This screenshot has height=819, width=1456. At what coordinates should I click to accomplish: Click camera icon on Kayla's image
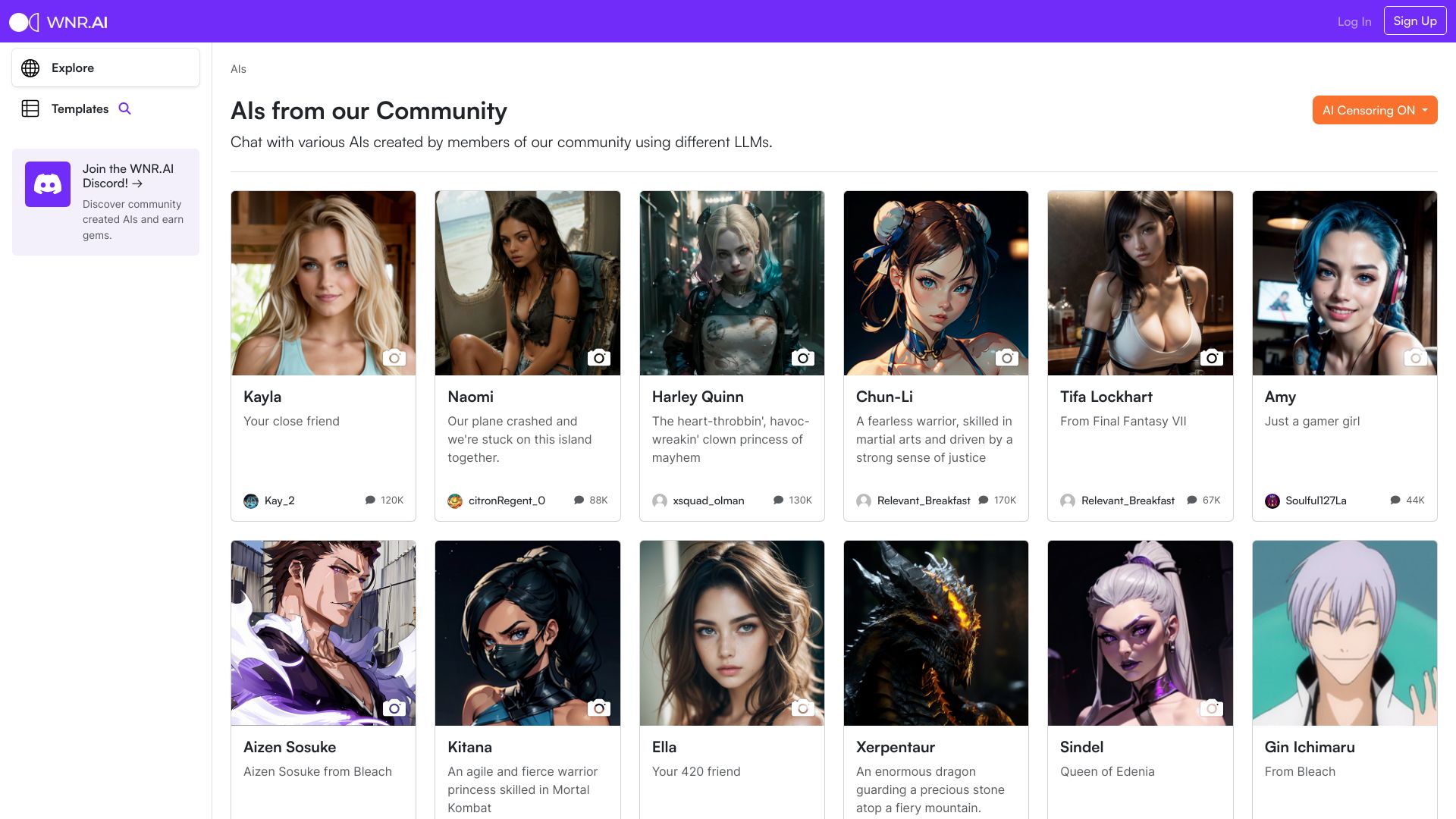pyautogui.click(x=394, y=357)
